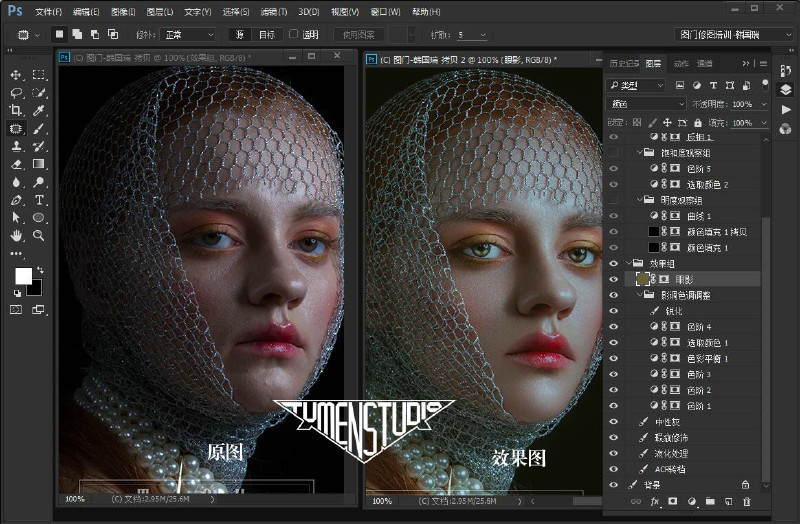Select the Dodge tool
This screenshot has height=524, width=800.
39,182
